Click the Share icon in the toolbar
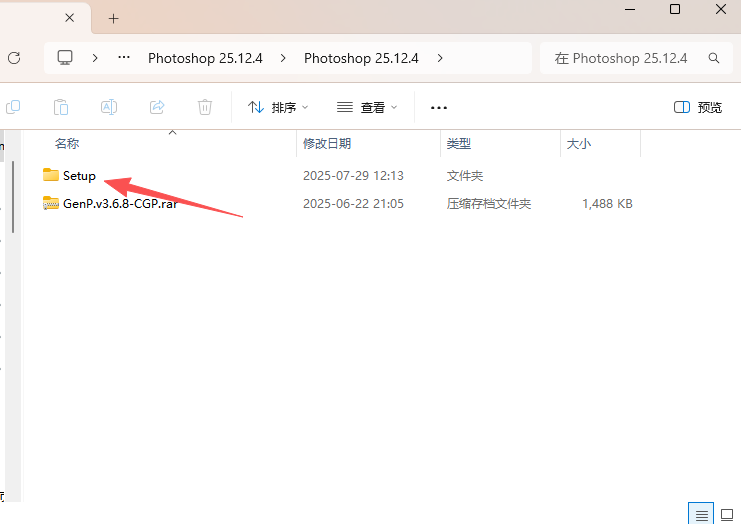Screen dimensions: 741x524 tap(157, 107)
